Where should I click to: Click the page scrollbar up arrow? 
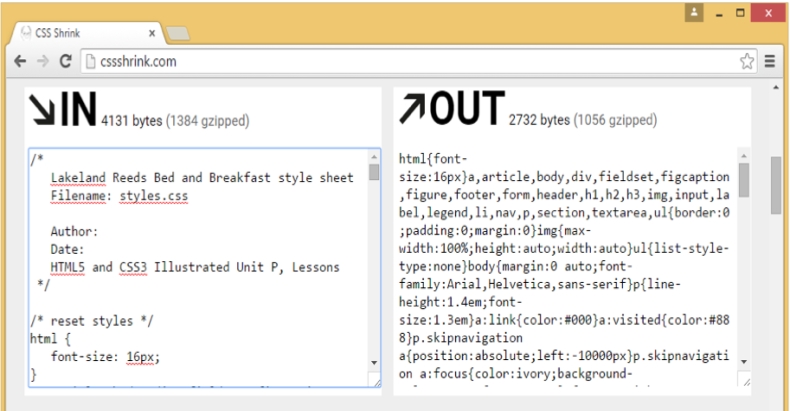(776, 88)
